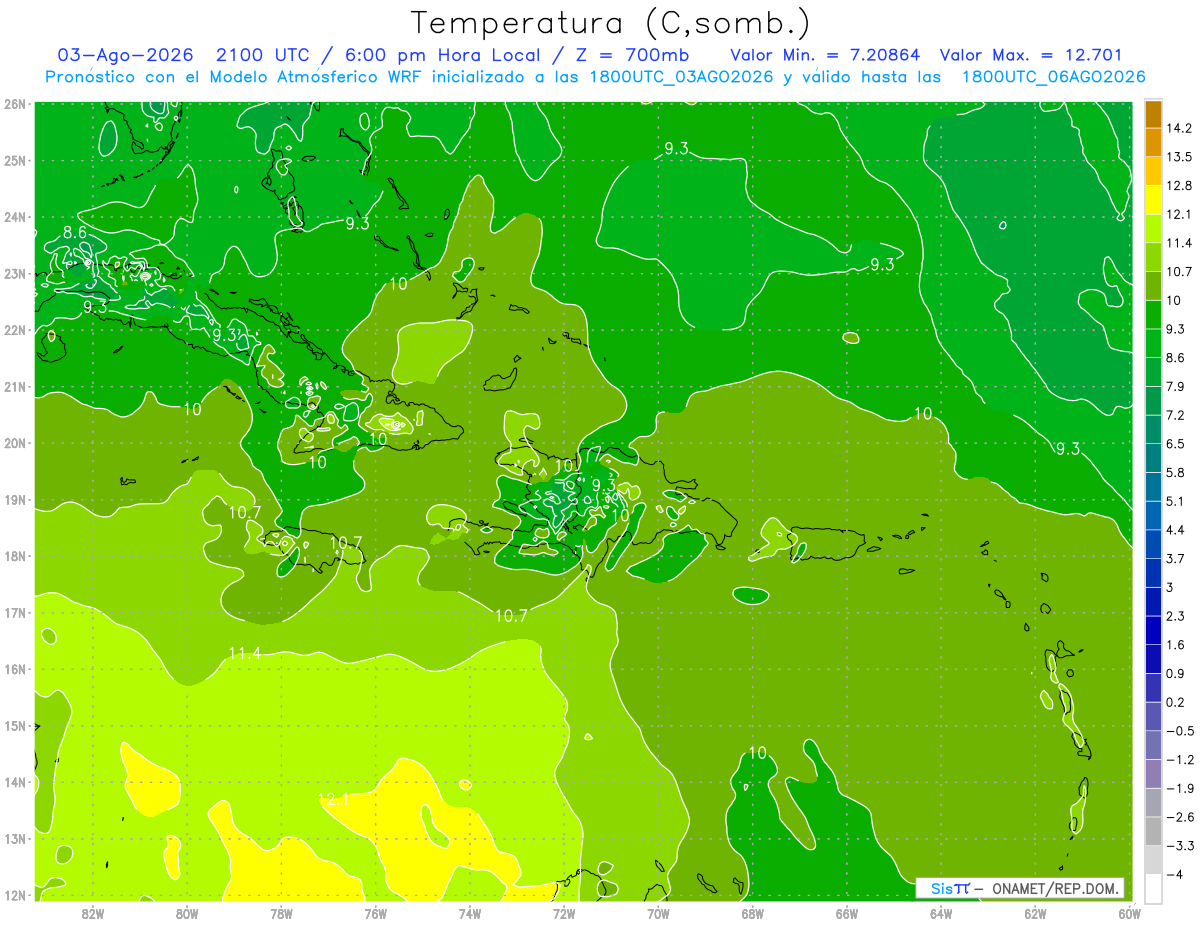Image resolution: width=1200 pixels, height=927 pixels.
Task: Click the latitude axis label '22N'
Action: point(15,330)
